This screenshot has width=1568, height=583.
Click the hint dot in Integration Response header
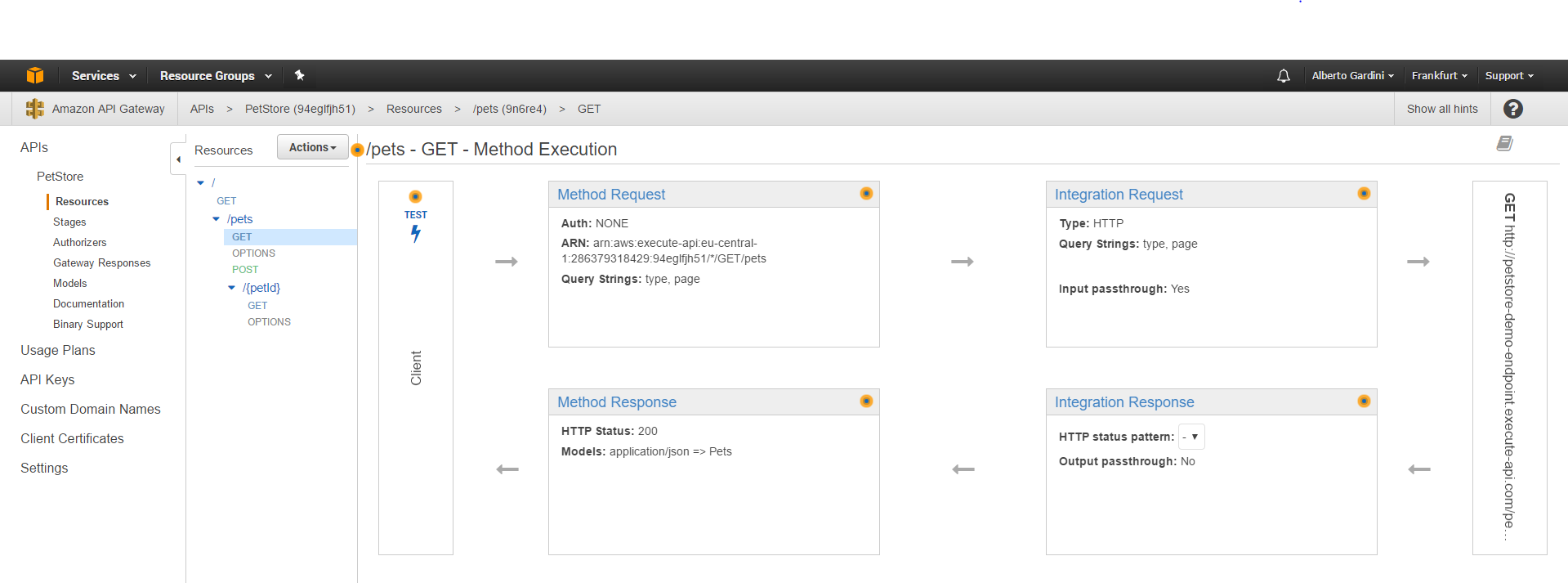pyautogui.click(x=1363, y=401)
